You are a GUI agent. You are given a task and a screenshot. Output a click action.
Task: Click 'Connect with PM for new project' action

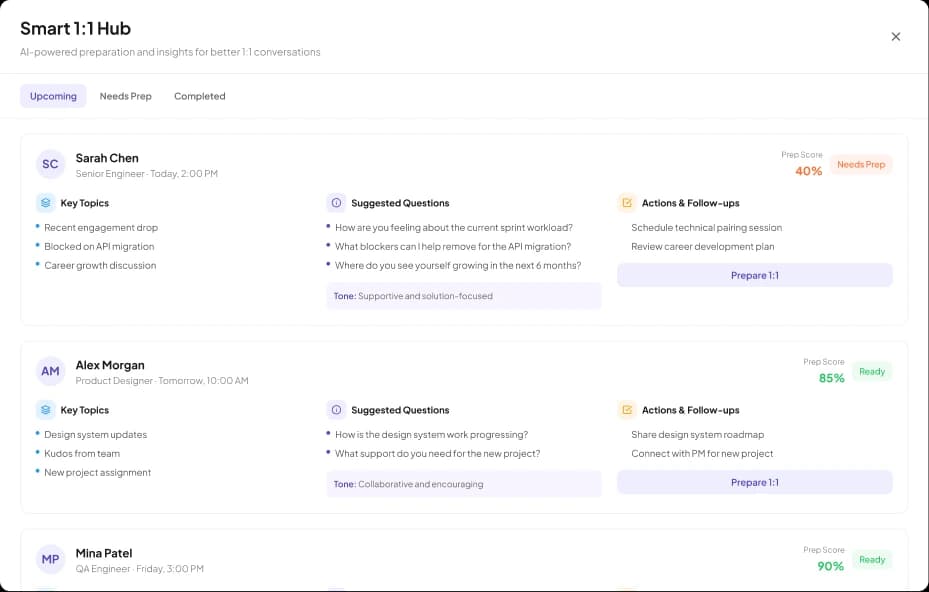pos(702,453)
